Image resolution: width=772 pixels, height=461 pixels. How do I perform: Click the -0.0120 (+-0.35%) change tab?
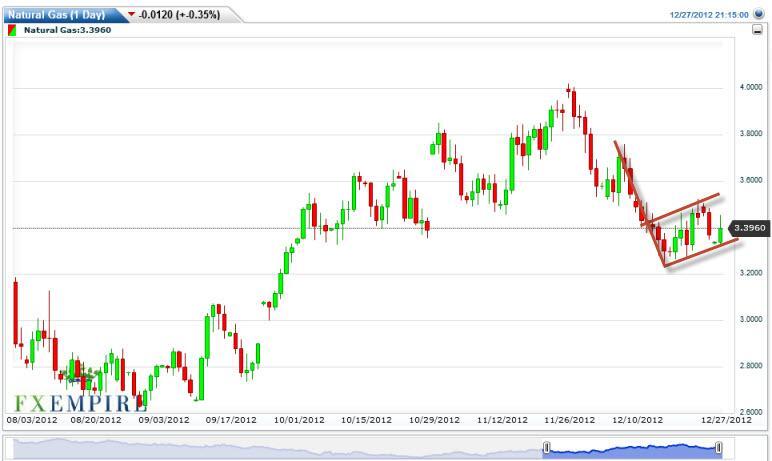(178, 15)
